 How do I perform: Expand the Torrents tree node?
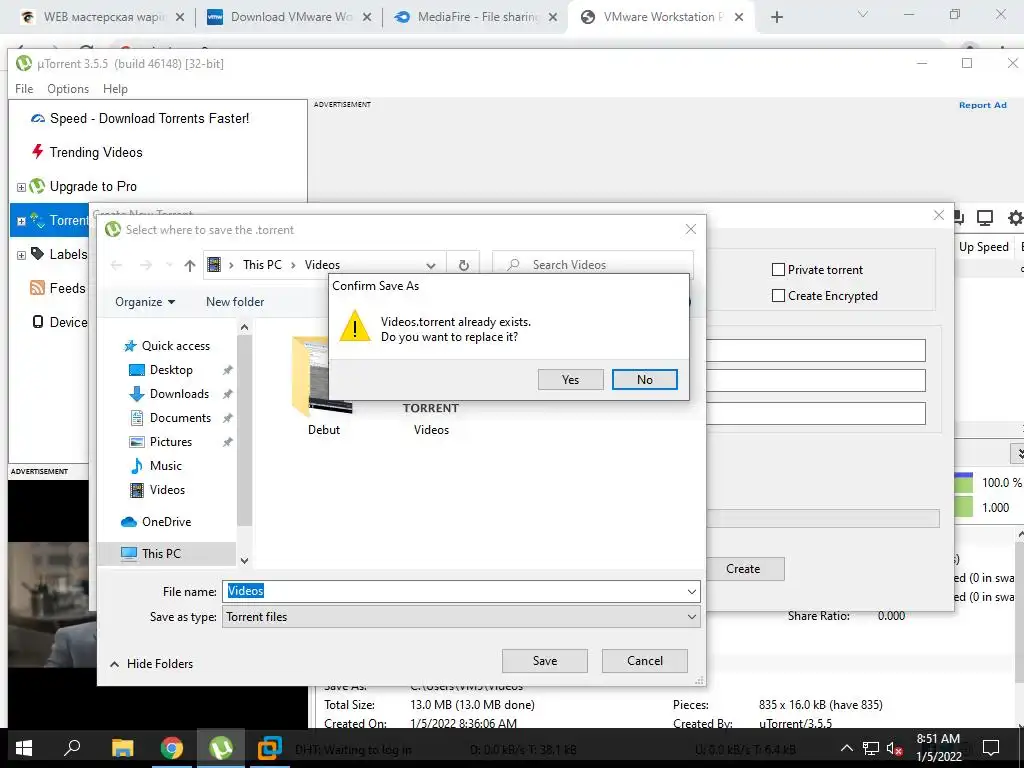pyautogui.click(x=21, y=221)
